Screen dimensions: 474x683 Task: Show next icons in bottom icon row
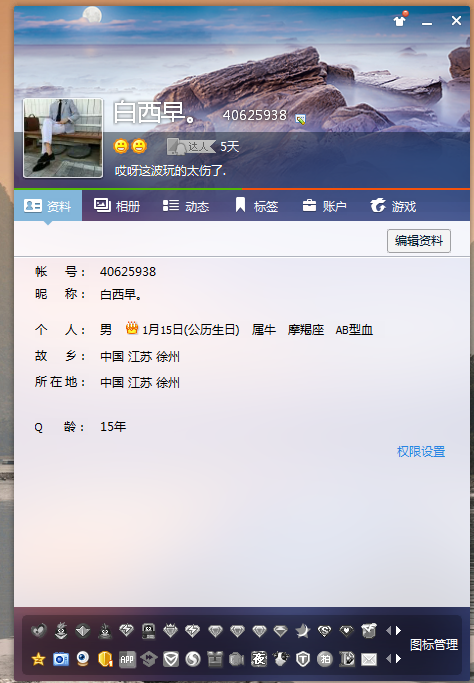(398, 659)
